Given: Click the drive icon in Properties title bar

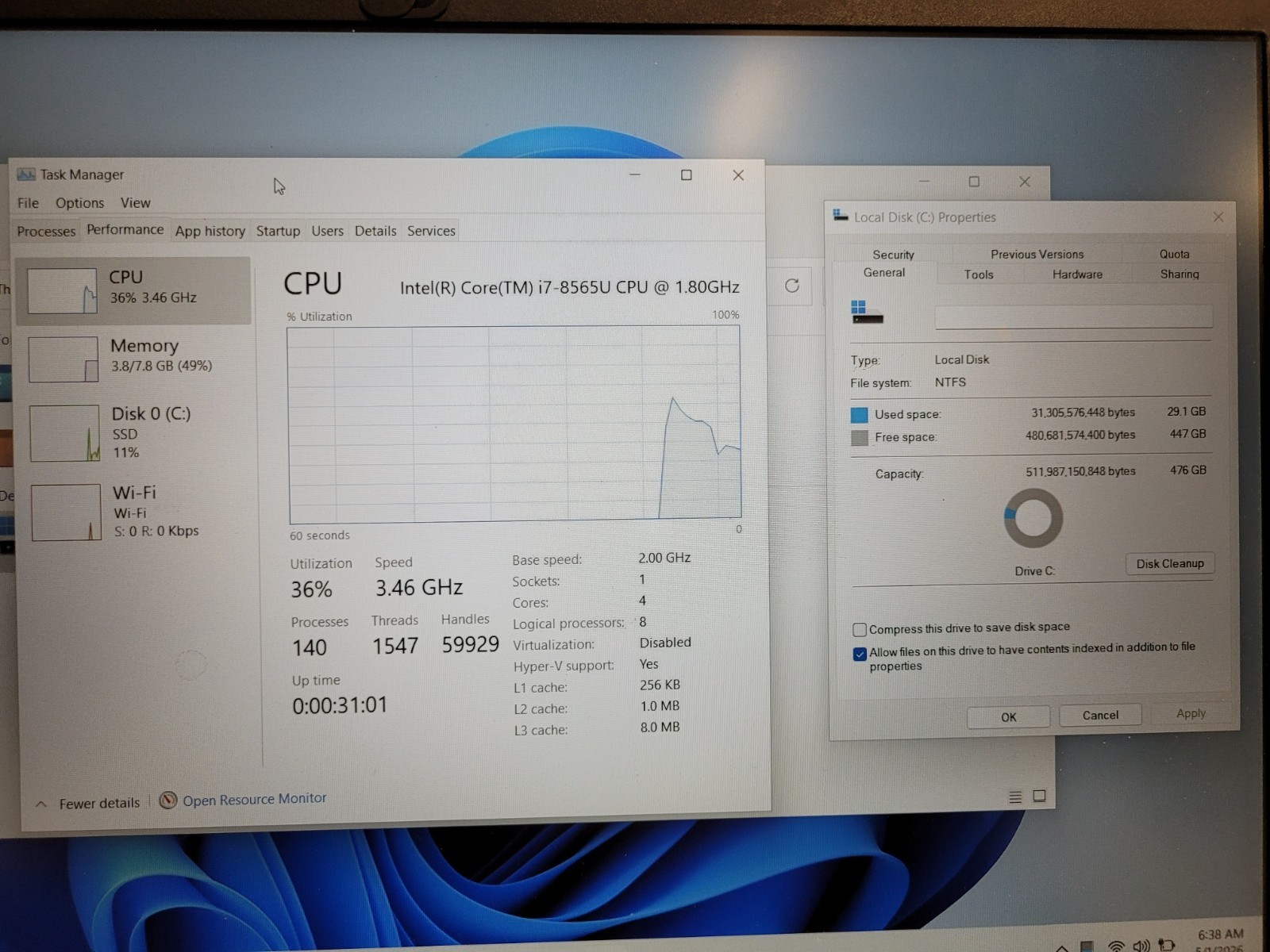Looking at the screenshot, I should 841,216.
